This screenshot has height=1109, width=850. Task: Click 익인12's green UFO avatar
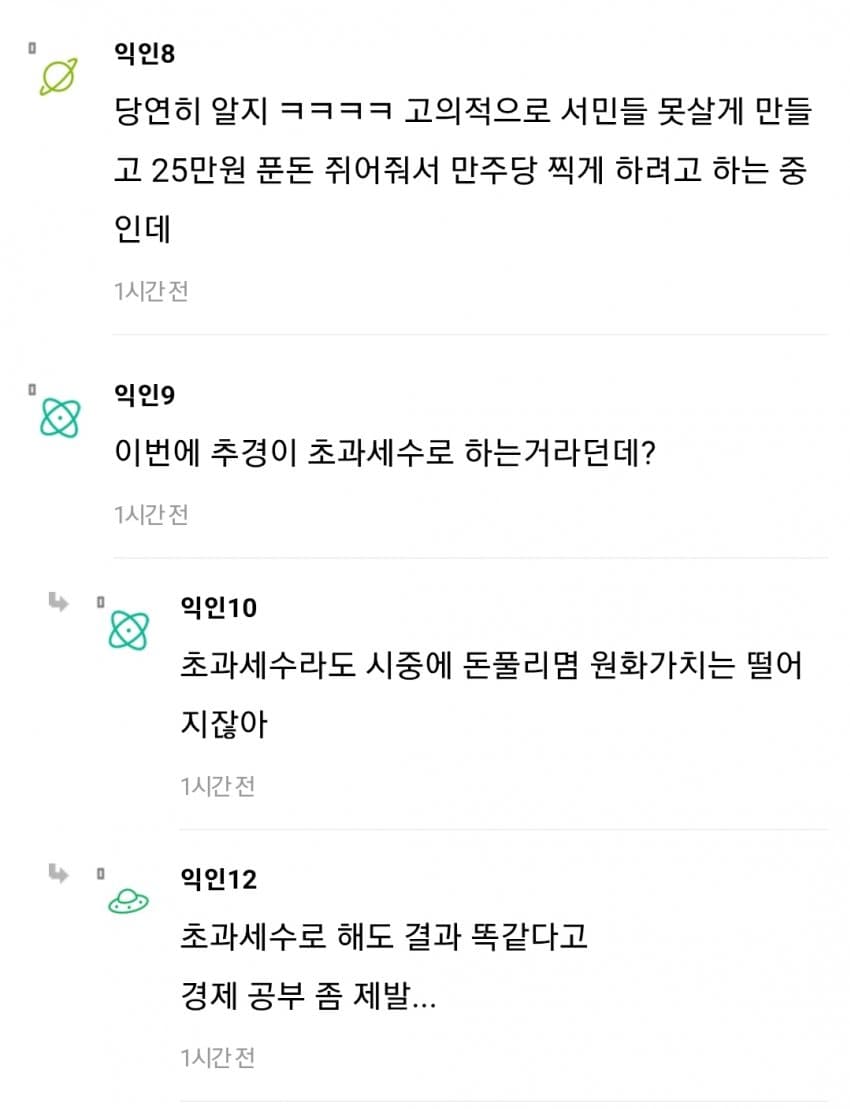128,902
